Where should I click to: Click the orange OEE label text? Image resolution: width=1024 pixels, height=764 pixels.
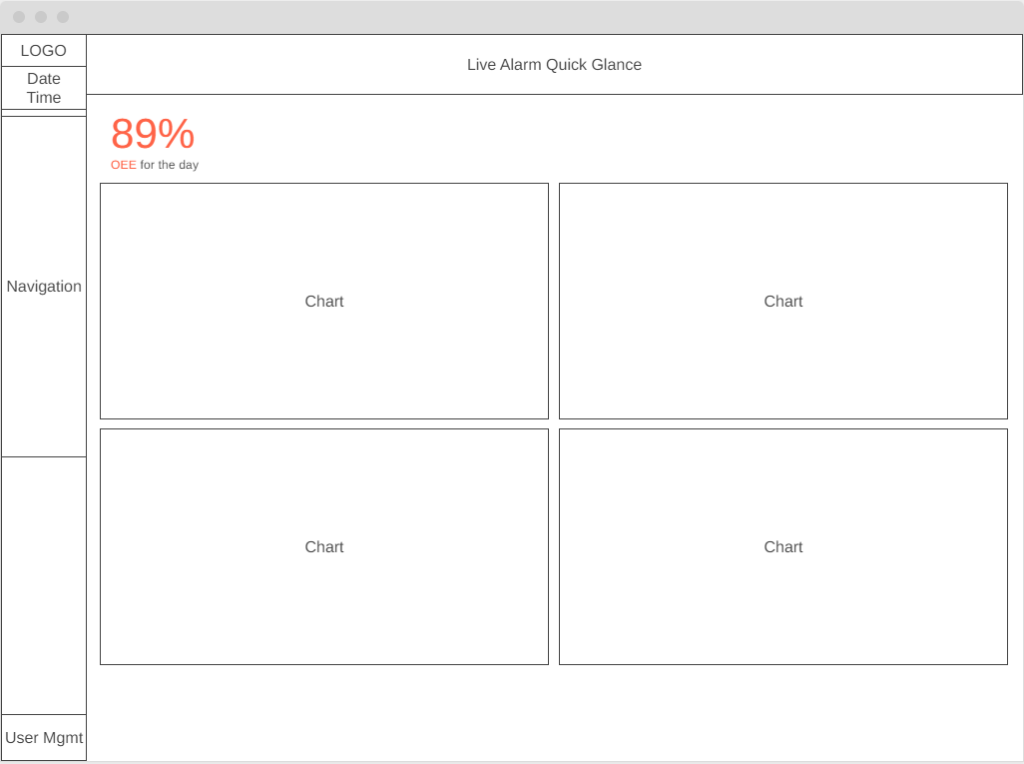click(x=123, y=165)
